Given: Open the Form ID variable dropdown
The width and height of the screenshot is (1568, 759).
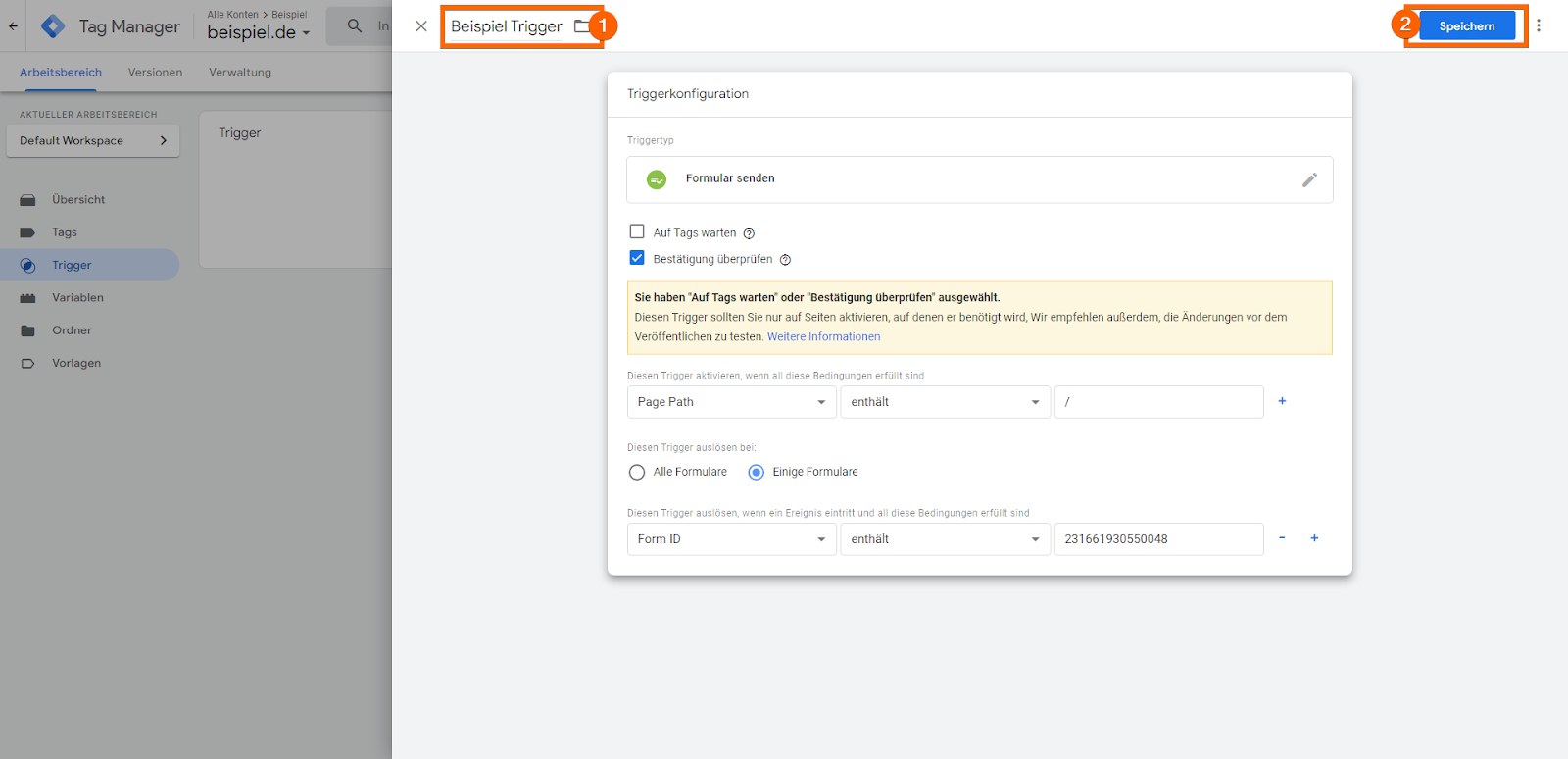Looking at the screenshot, I should tap(731, 539).
